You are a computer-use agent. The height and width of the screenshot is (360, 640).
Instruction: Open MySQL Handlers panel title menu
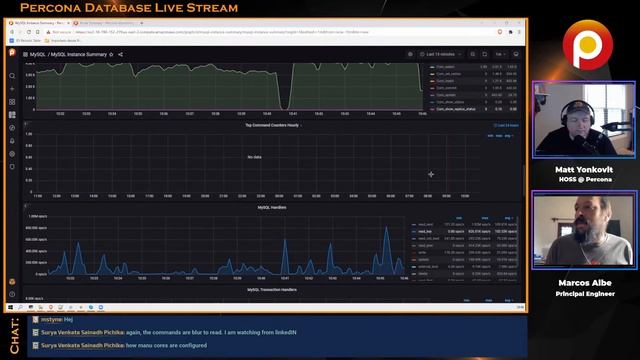(x=272, y=207)
